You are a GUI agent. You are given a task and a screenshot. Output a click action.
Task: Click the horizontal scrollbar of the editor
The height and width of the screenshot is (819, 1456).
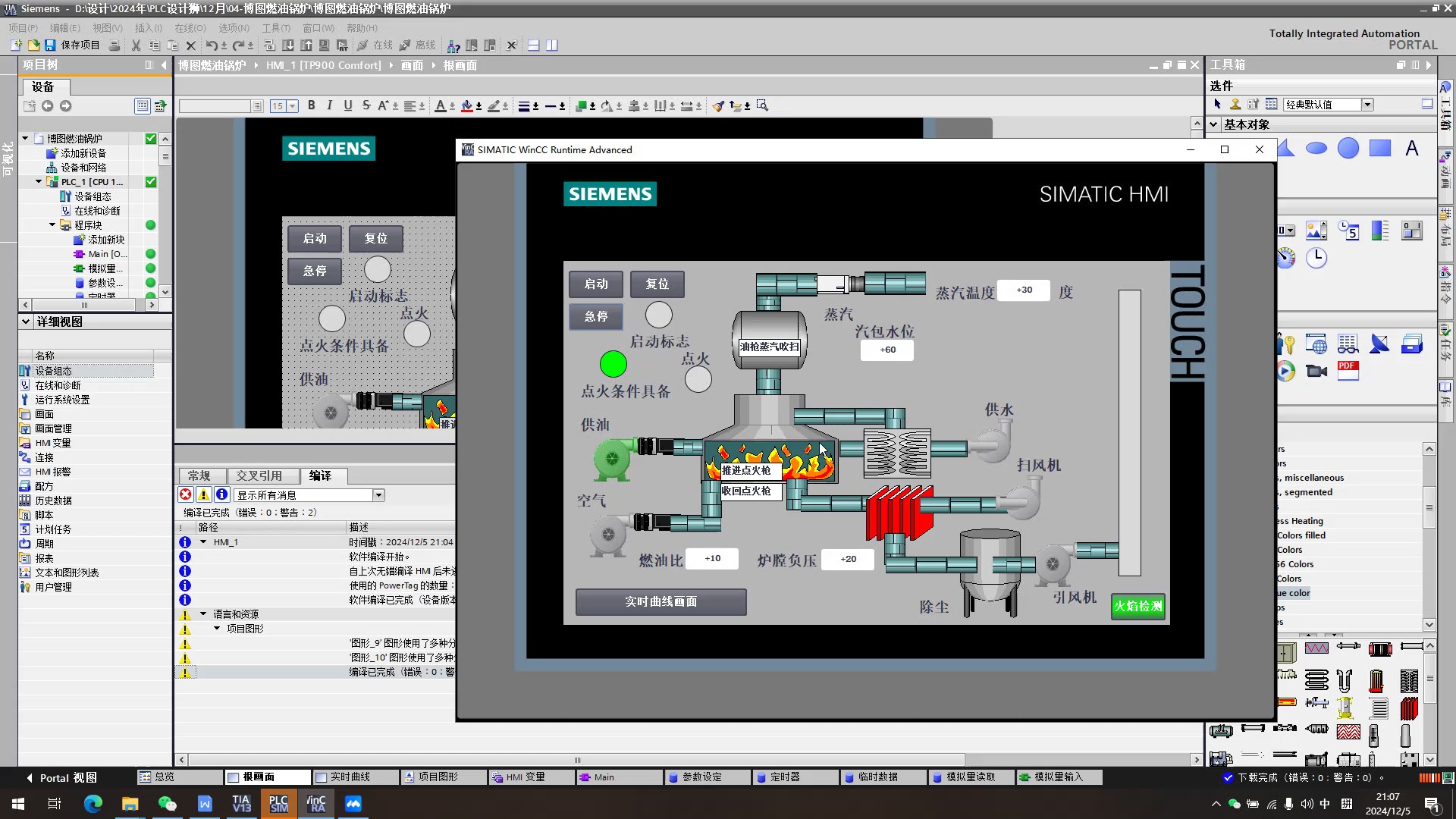(x=576, y=760)
